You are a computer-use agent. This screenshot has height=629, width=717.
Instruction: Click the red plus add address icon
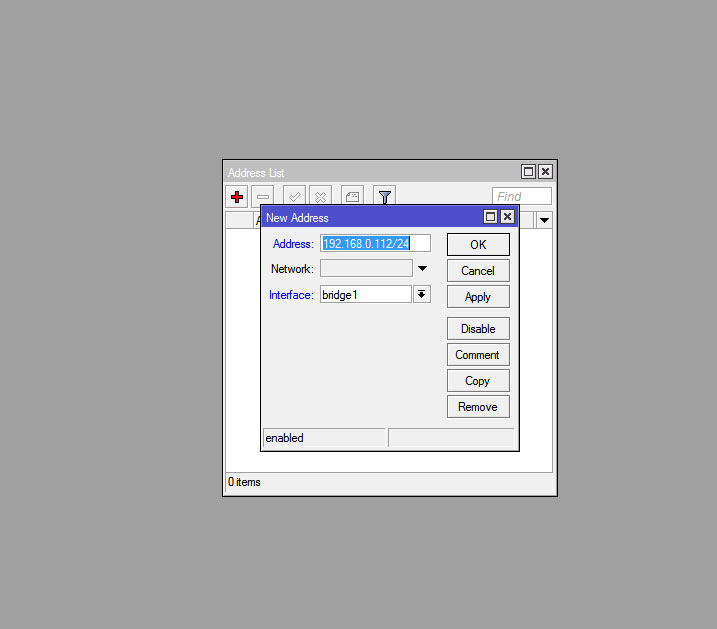(237, 197)
